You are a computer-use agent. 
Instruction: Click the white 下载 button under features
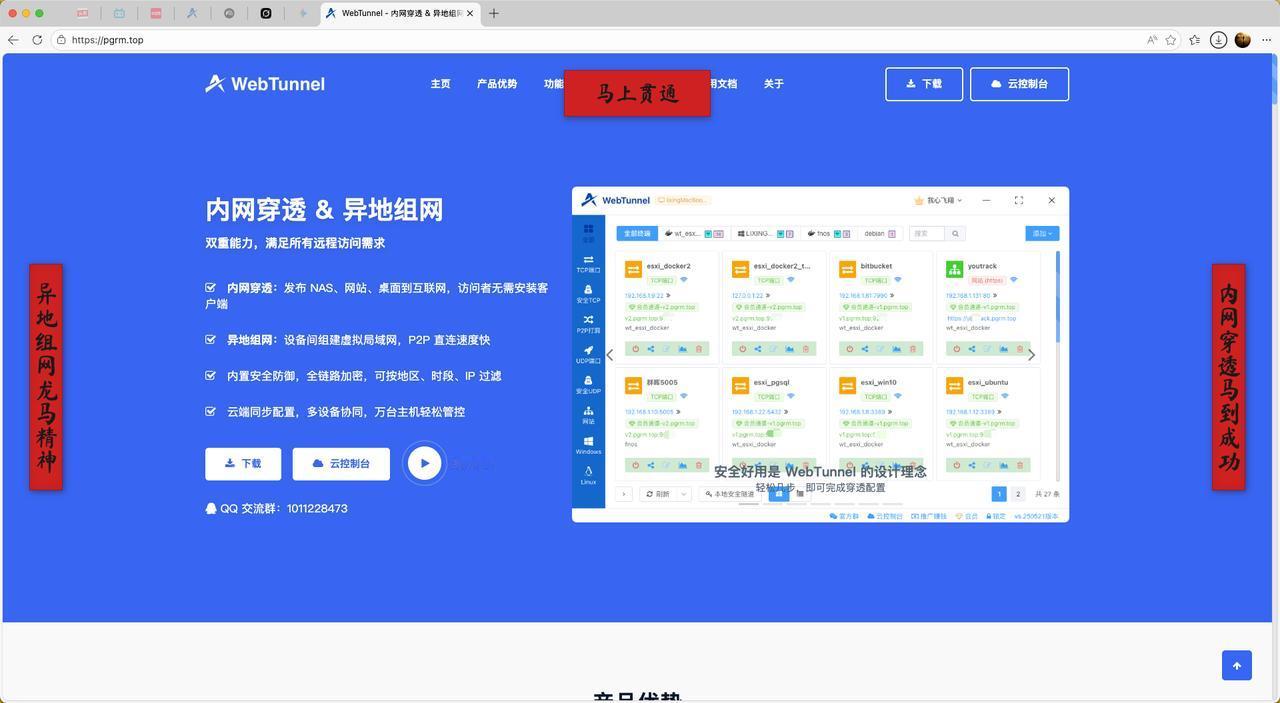[x=243, y=464]
